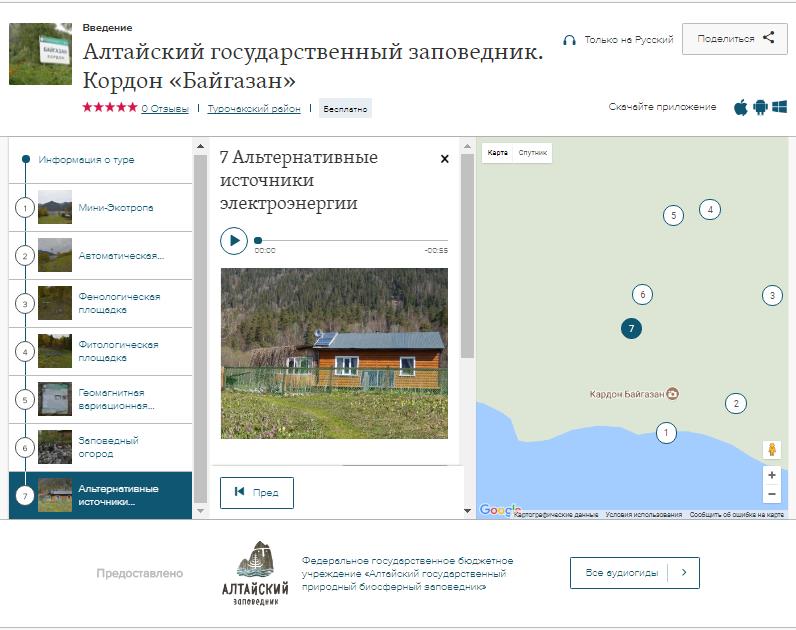This screenshot has width=796, height=630.
Task: Play the audio guide track
Action: [233, 240]
